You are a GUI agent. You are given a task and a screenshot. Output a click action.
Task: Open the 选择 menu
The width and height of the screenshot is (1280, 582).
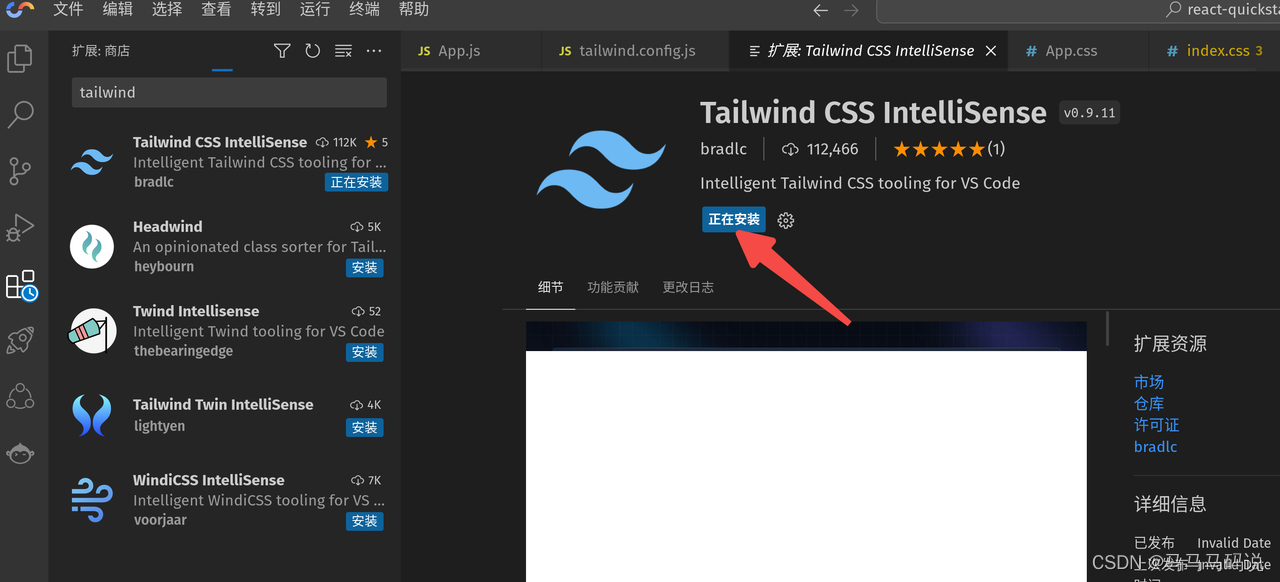167,9
